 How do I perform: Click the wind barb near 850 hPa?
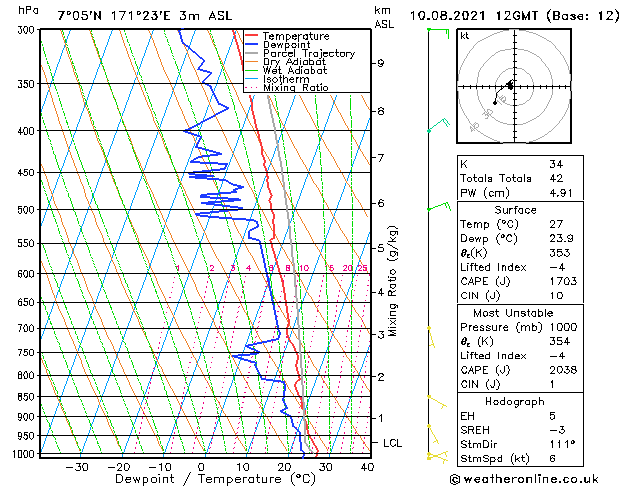[x=435, y=400]
